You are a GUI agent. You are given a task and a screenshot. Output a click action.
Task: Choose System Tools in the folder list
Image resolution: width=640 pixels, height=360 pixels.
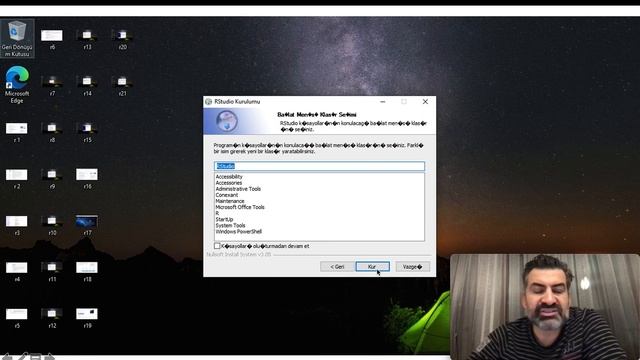230,225
